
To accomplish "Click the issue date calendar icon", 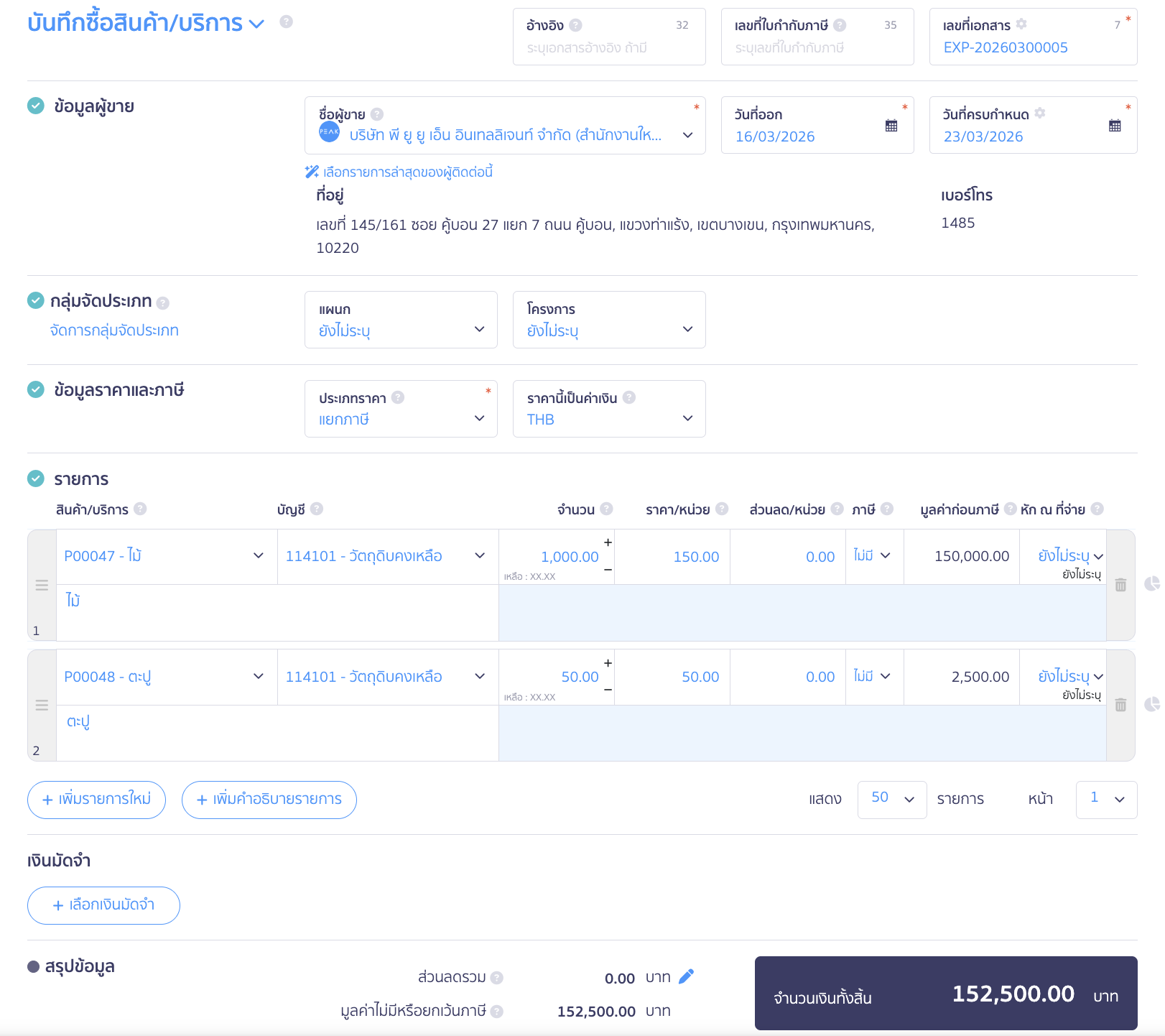I will coord(891,126).
